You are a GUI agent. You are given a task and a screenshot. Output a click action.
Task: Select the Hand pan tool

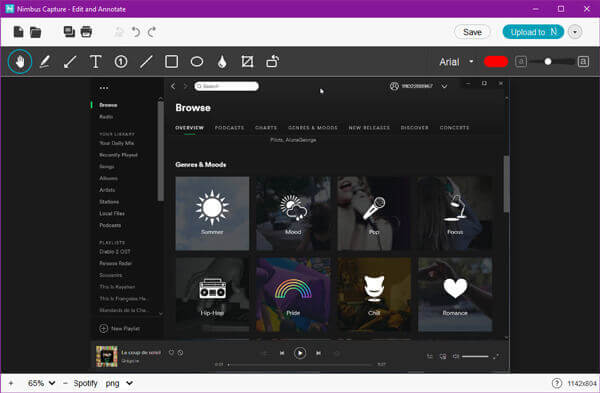[x=20, y=61]
